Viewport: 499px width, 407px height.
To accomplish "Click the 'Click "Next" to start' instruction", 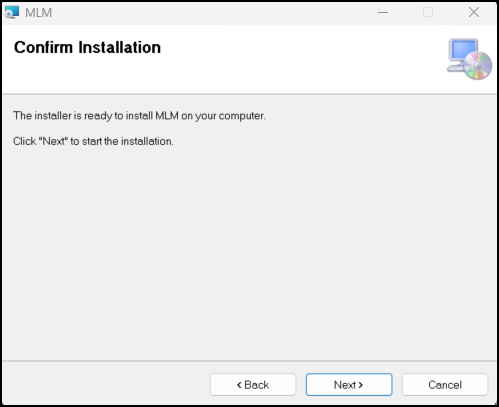I will click(93, 141).
